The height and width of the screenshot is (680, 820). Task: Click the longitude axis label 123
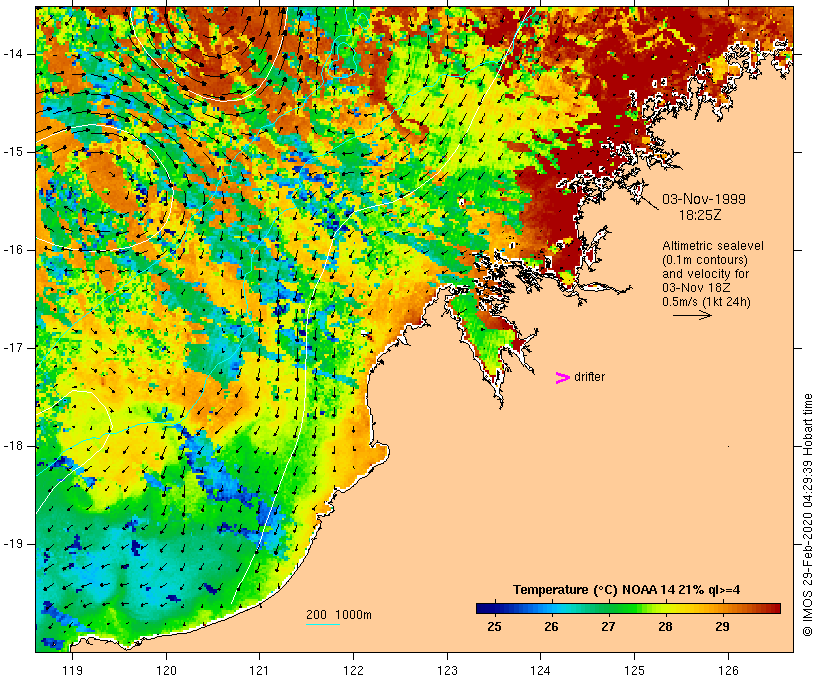447,670
